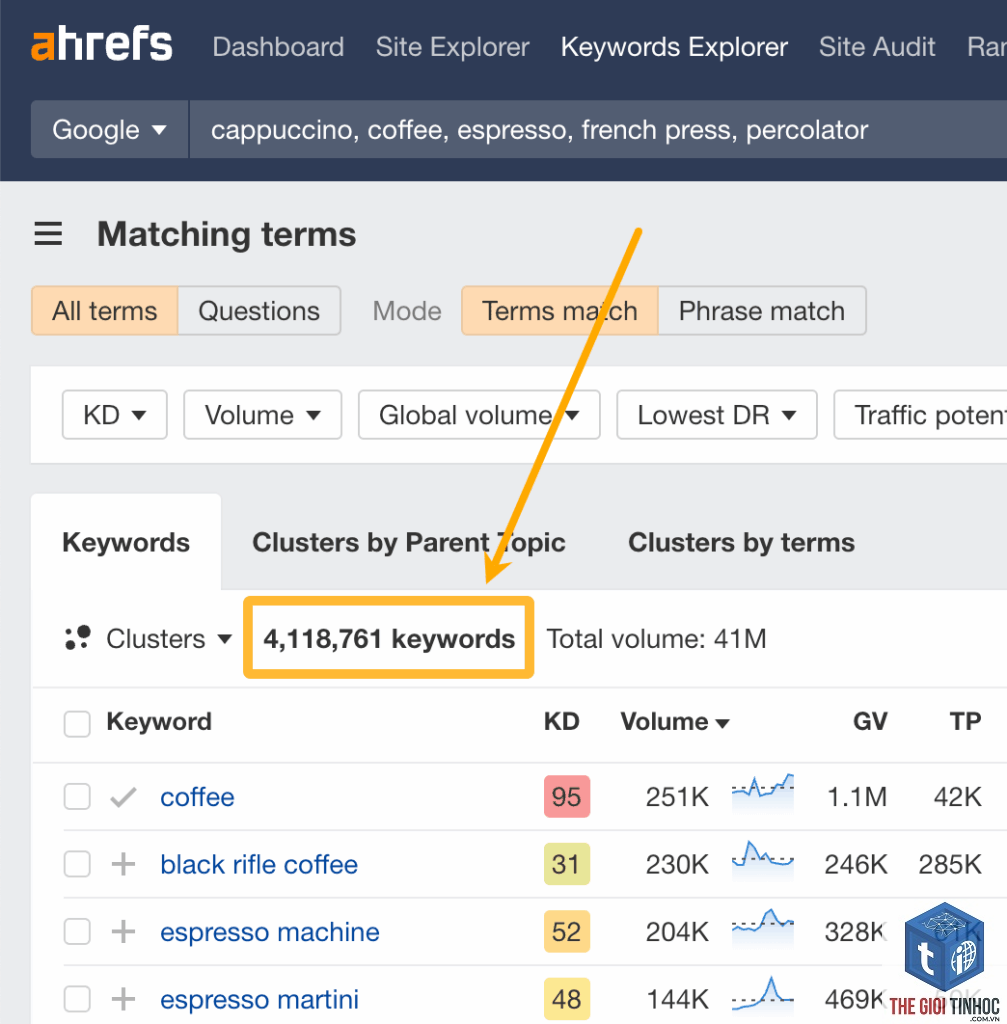This screenshot has width=1007, height=1024.
Task: Select Terms match mode
Action: (x=560, y=311)
